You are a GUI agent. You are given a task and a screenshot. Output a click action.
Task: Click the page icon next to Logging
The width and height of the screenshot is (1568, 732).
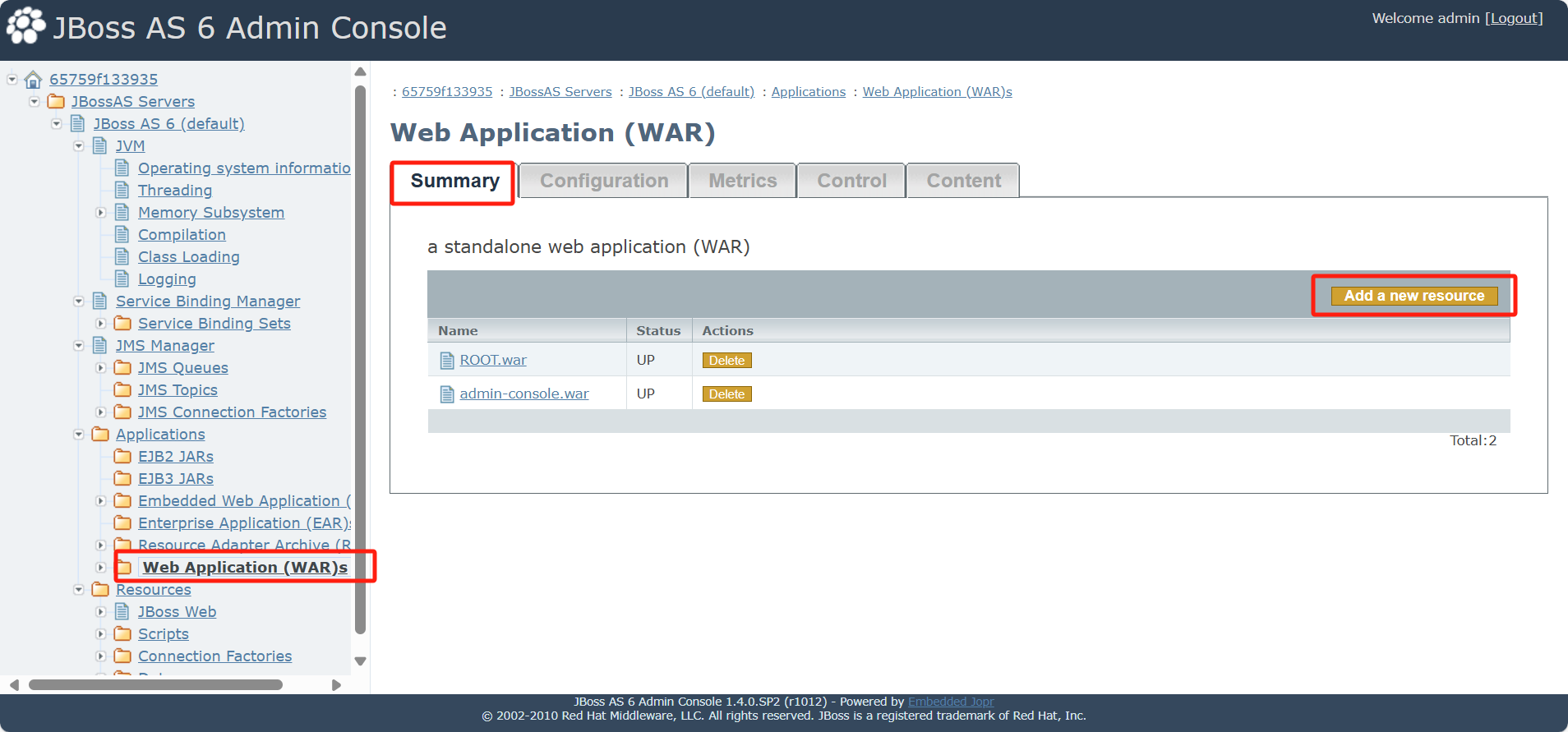pyautogui.click(x=122, y=279)
